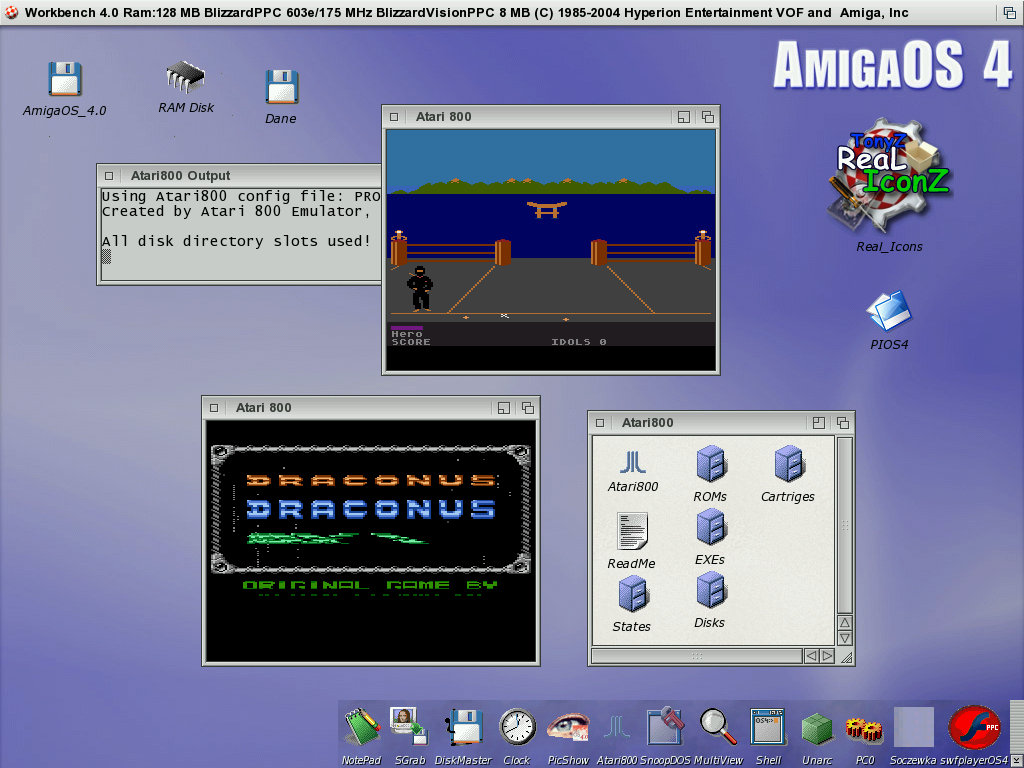Launch DiskMaster from the dock

click(x=464, y=727)
